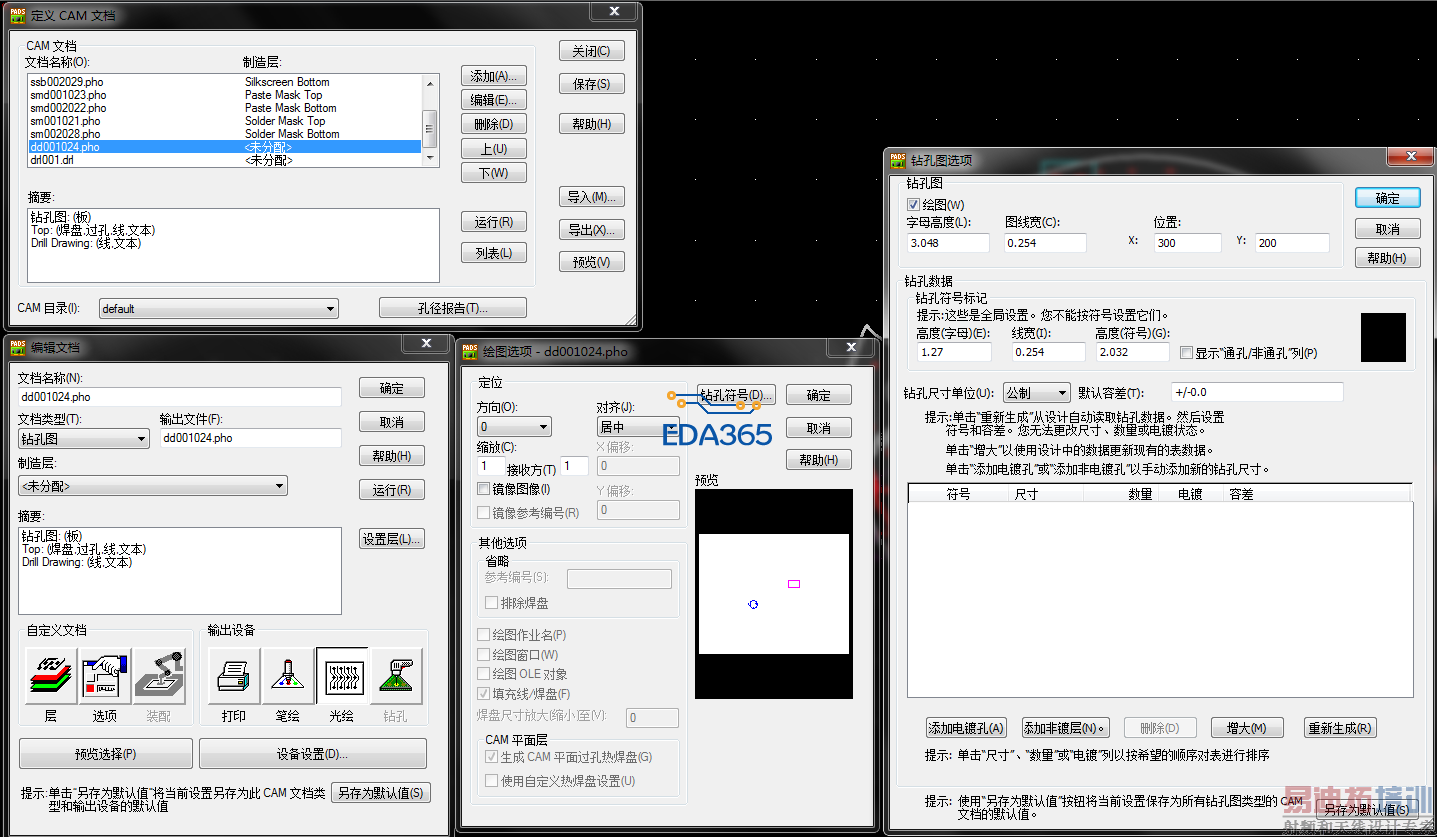Viewport: 1437px width, 837px height.
Task: Toggle 生成 CAM 平面过孔热焊盘(G) checkbox
Action: 491,758
